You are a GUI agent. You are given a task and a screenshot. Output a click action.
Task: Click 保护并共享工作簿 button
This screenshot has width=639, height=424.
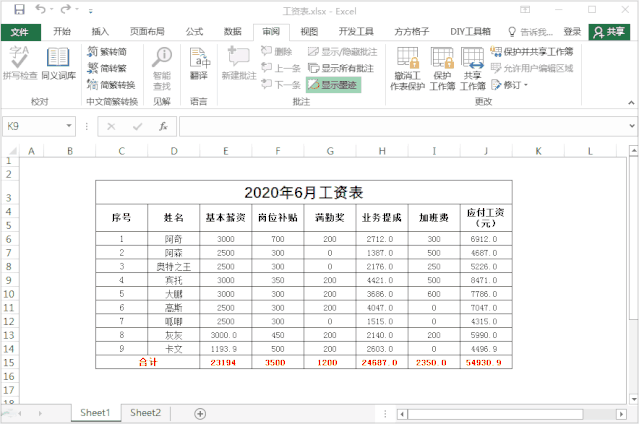pos(532,51)
